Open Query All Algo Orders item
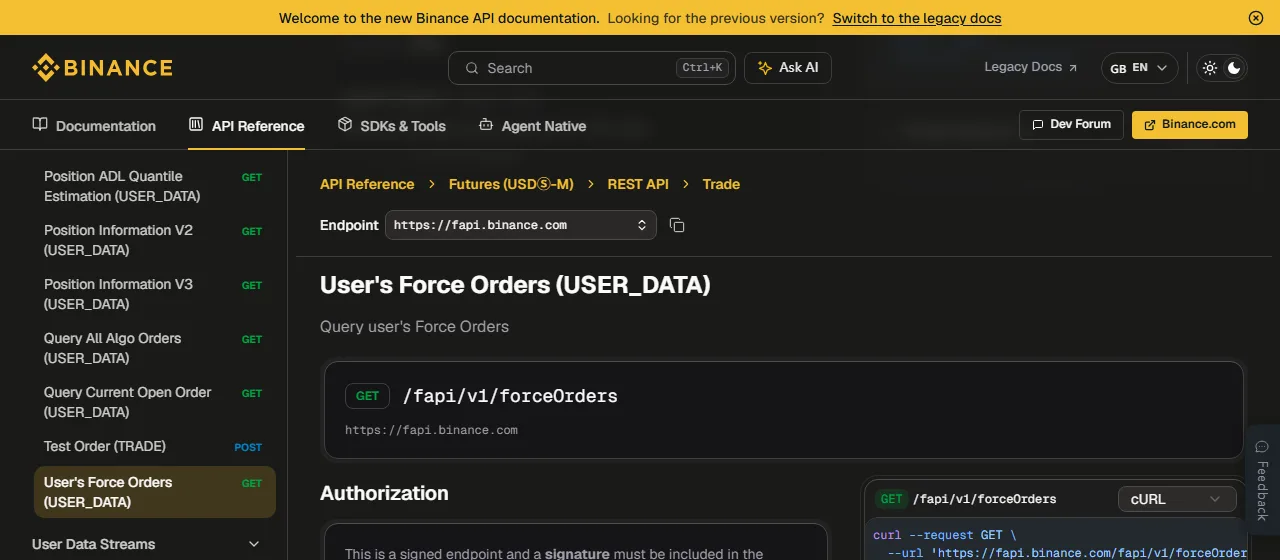 (155, 348)
